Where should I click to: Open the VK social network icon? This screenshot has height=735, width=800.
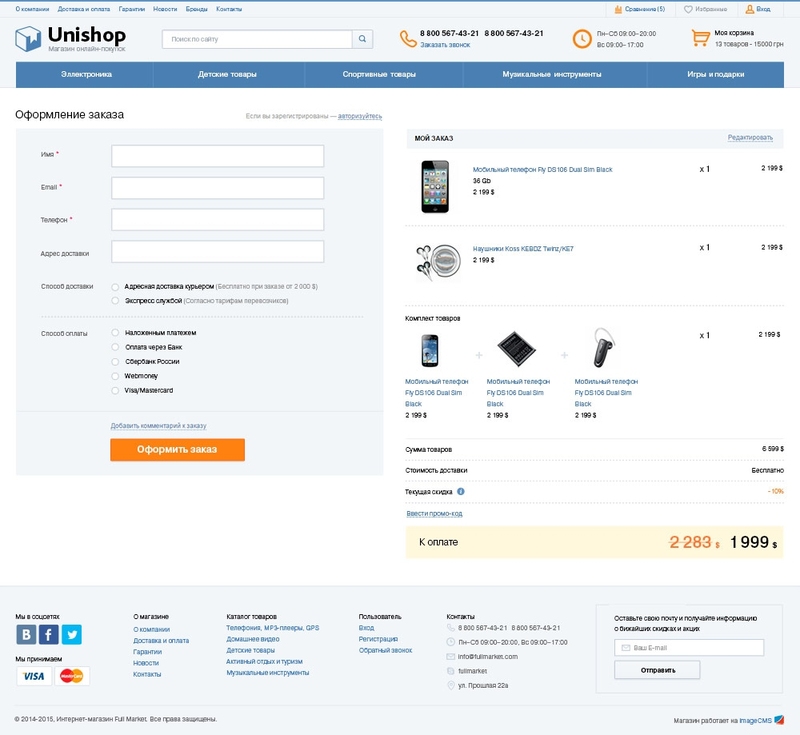[26, 635]
